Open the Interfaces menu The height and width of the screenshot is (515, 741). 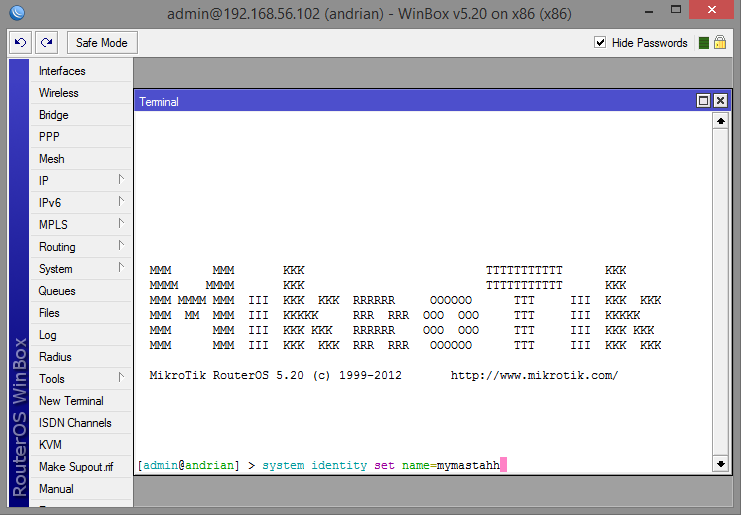click(x=81, y=71)
